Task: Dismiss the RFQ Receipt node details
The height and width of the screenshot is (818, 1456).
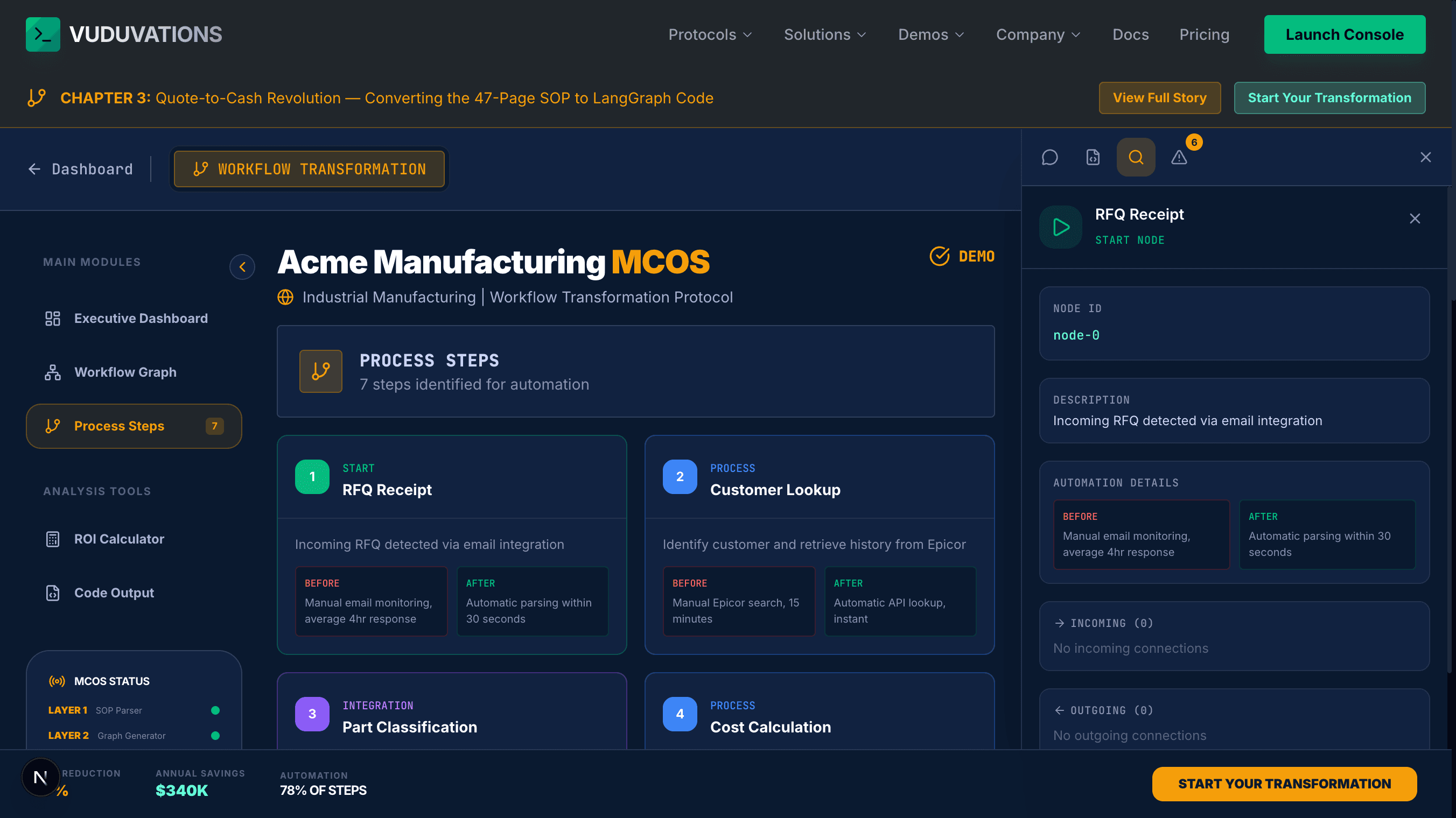Action: 1415,218
